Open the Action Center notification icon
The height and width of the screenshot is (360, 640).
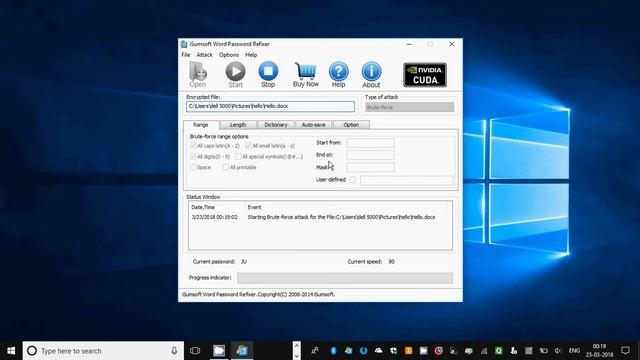tap(625, 351)
